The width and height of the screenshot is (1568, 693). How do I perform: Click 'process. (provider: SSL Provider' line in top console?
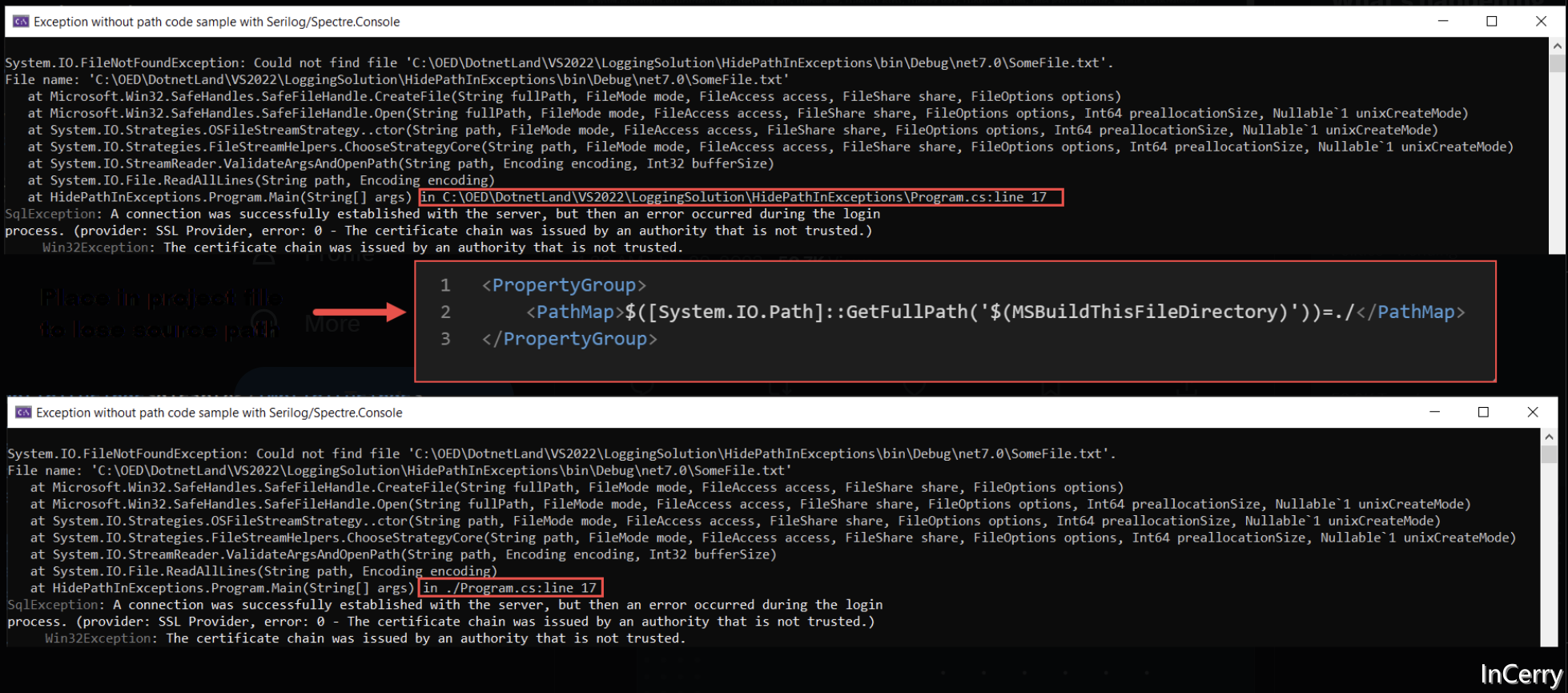click(x=439, y=231)
